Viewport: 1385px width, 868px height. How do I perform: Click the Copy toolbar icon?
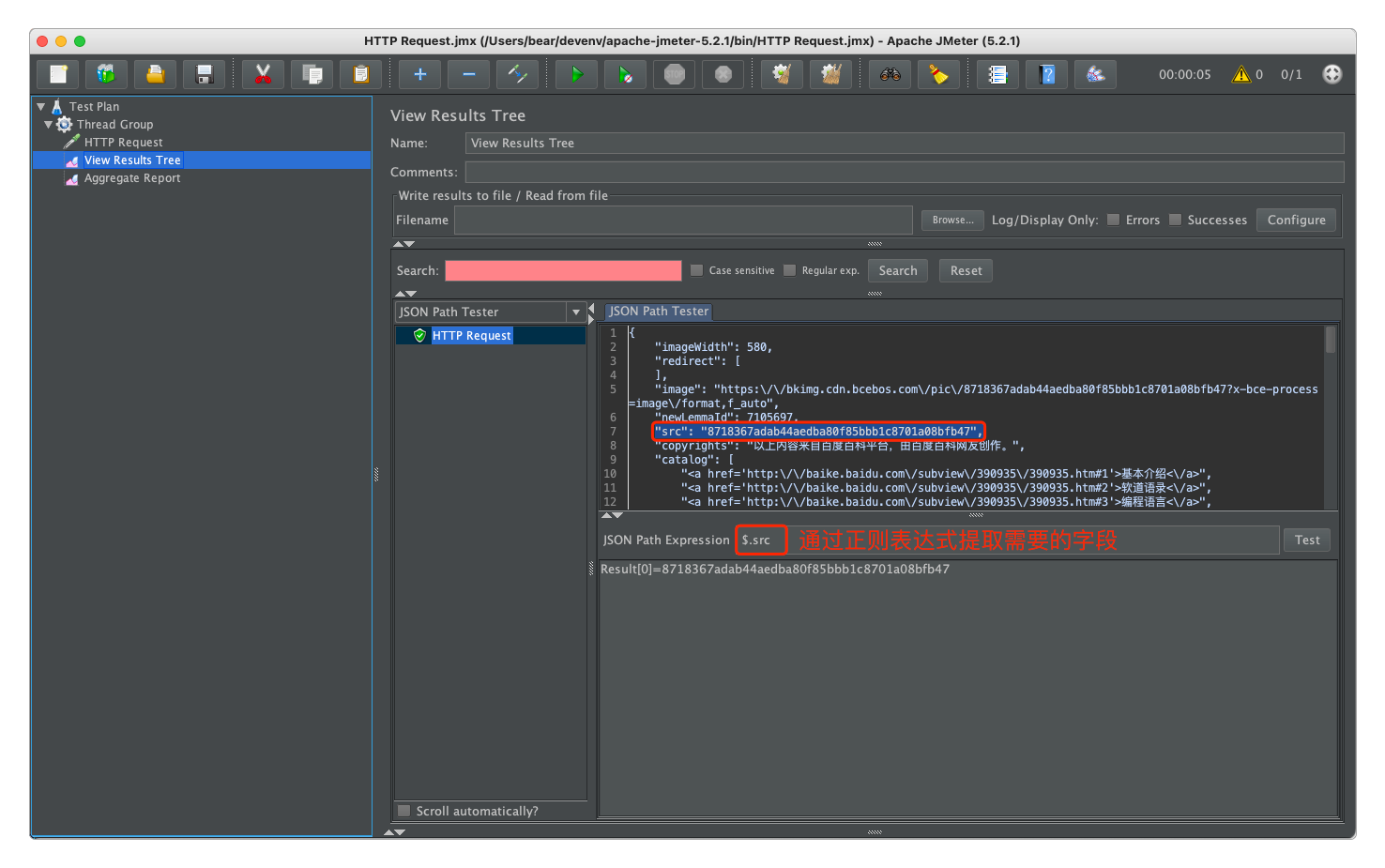tap(312, 74)
